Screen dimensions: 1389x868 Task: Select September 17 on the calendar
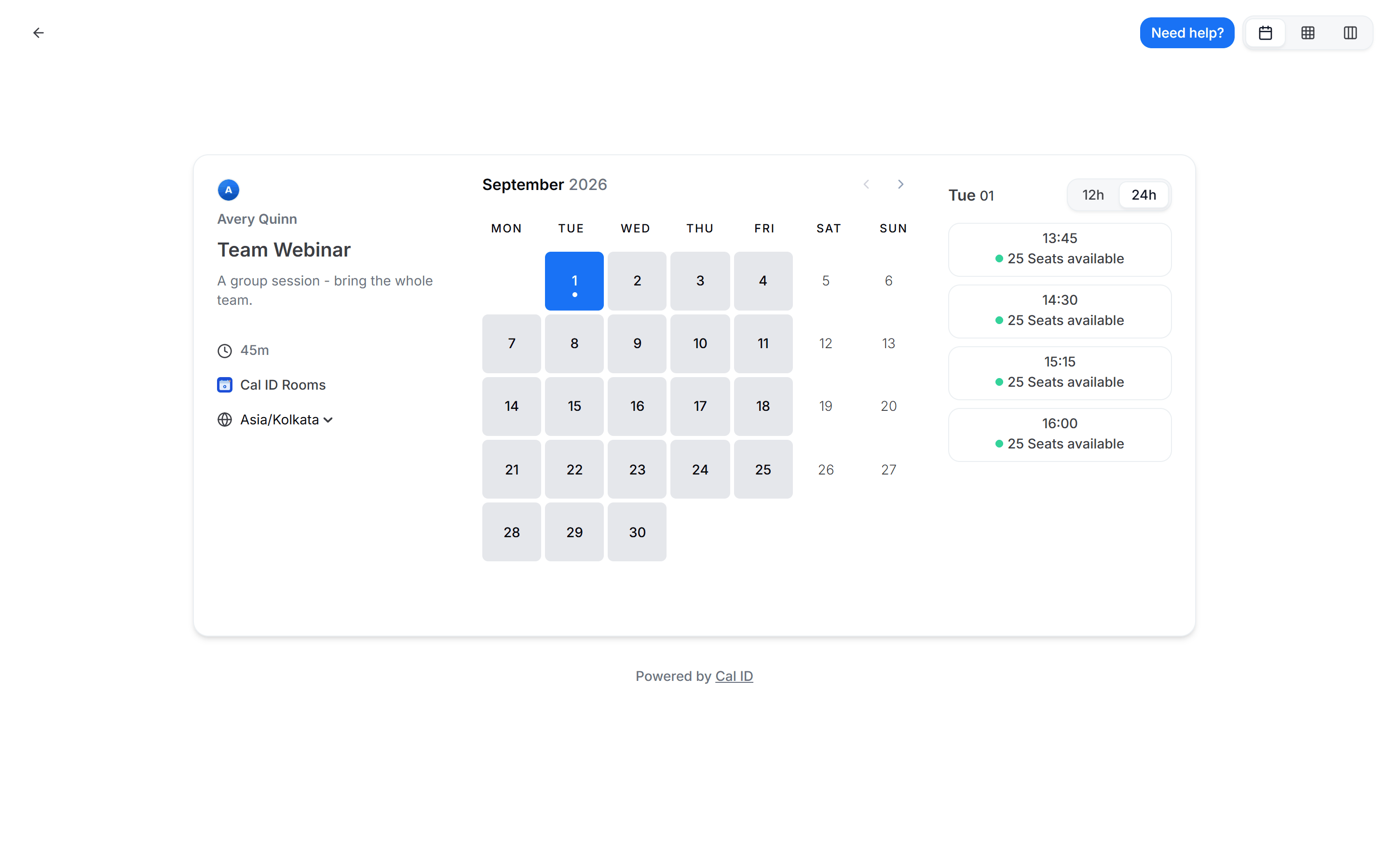pos(700,407)
